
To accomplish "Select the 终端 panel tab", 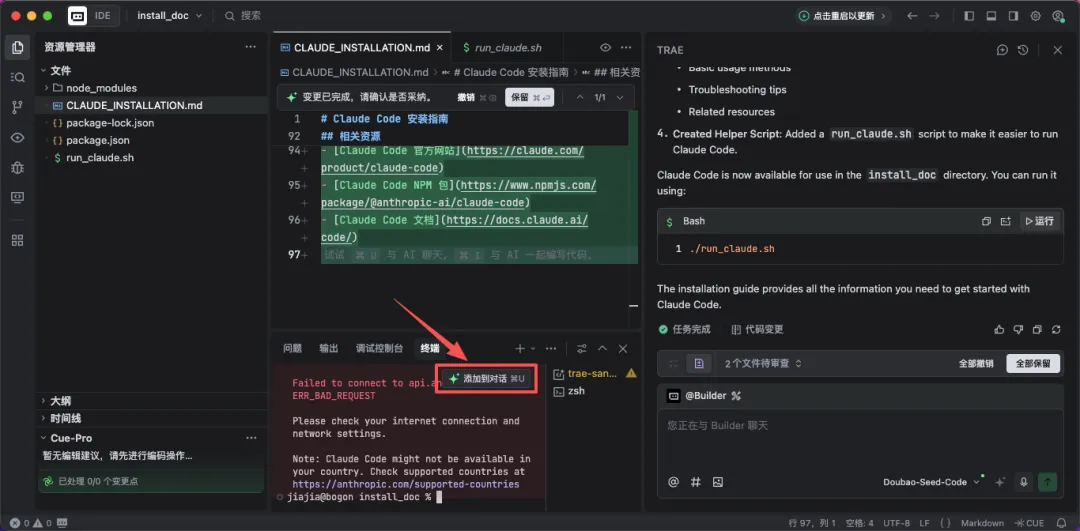I will pyautogui.click(x=430, y=348).
